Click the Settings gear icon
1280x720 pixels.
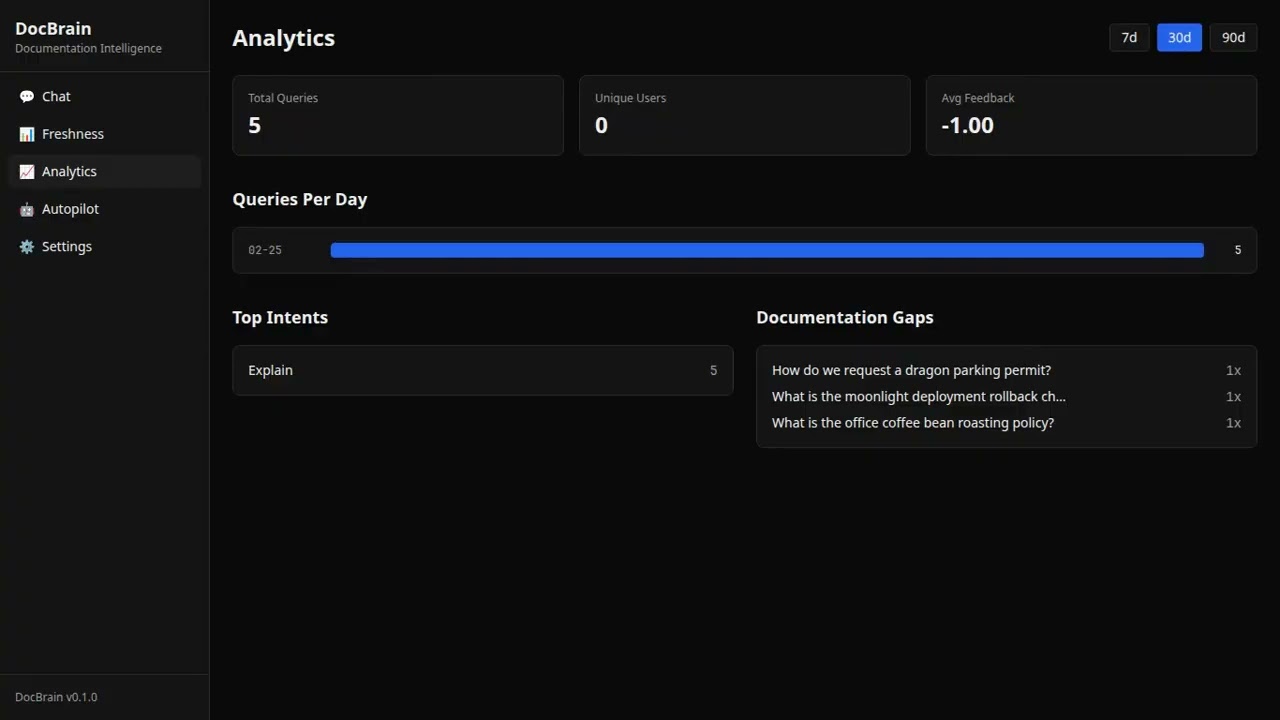(x=27, y=247)
